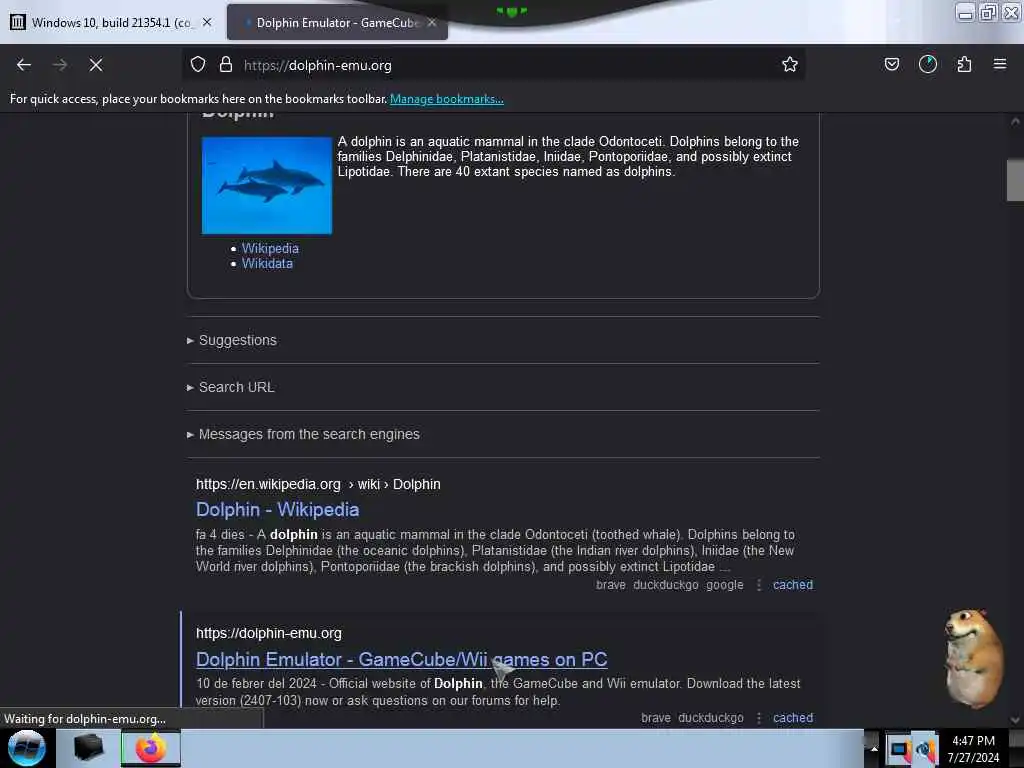This screenshot has width=1024, height=768.
Task: Open the Save to Pocket icon
Action: coord(891,65)
